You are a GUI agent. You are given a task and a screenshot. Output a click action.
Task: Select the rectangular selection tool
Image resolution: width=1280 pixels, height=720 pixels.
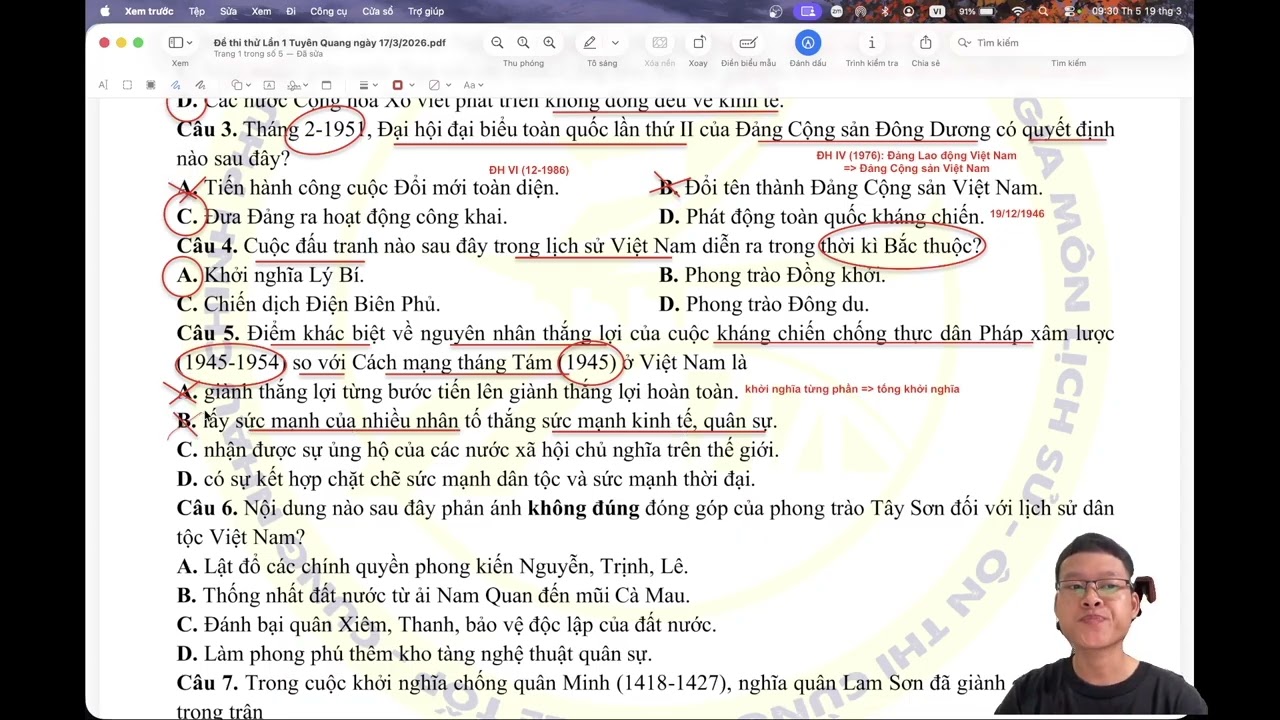pos(127,85)
